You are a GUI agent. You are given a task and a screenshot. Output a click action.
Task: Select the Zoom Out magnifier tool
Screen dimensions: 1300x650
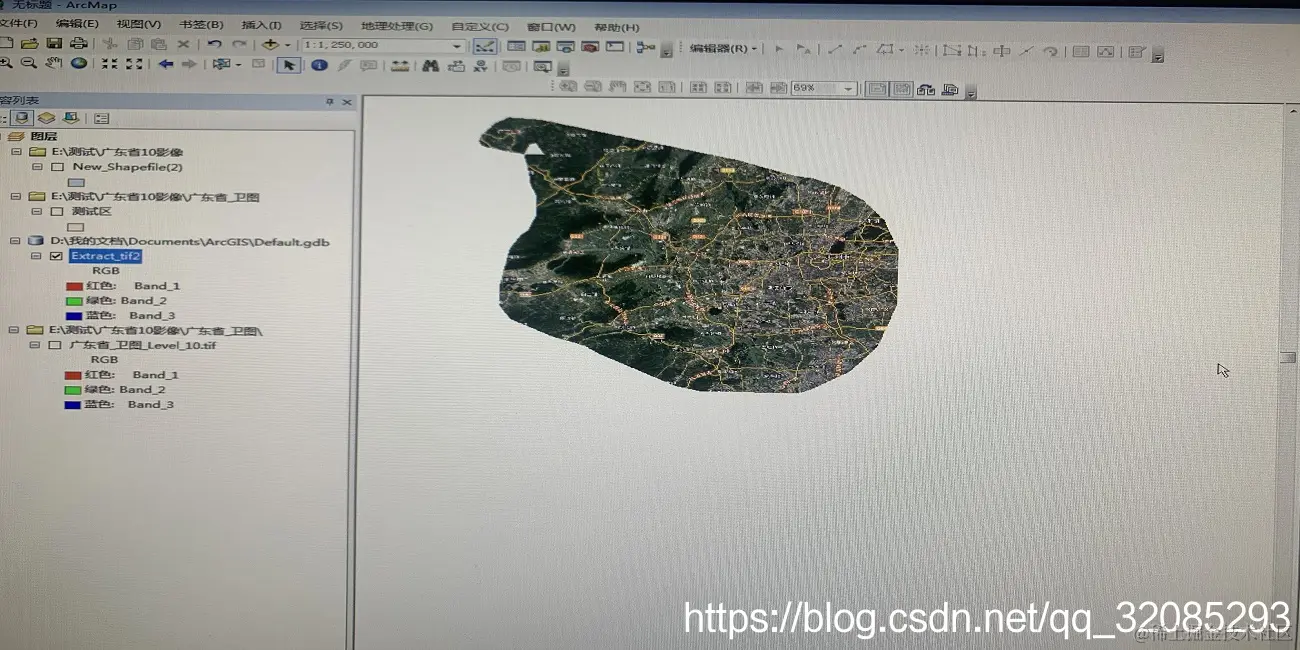(29, 64)
